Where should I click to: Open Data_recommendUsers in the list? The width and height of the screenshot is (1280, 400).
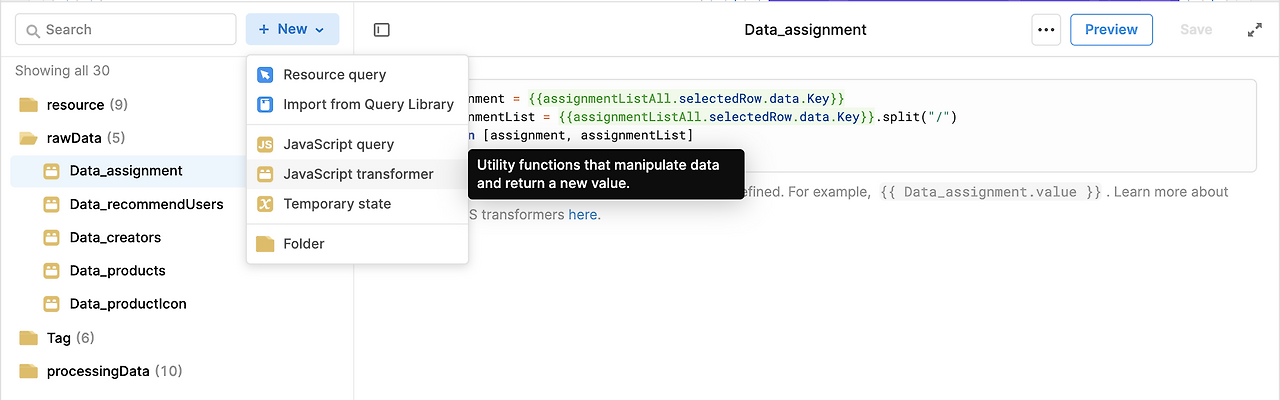point(146,205)
